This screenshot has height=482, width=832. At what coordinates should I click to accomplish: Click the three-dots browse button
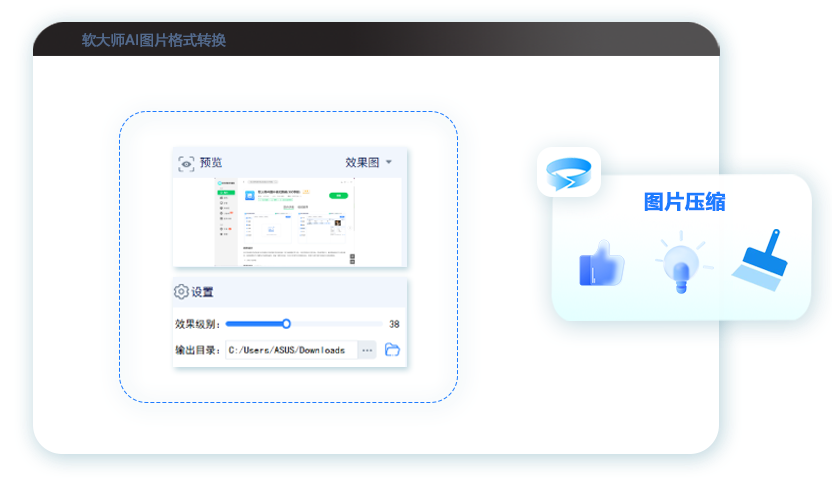pos(367,350)
